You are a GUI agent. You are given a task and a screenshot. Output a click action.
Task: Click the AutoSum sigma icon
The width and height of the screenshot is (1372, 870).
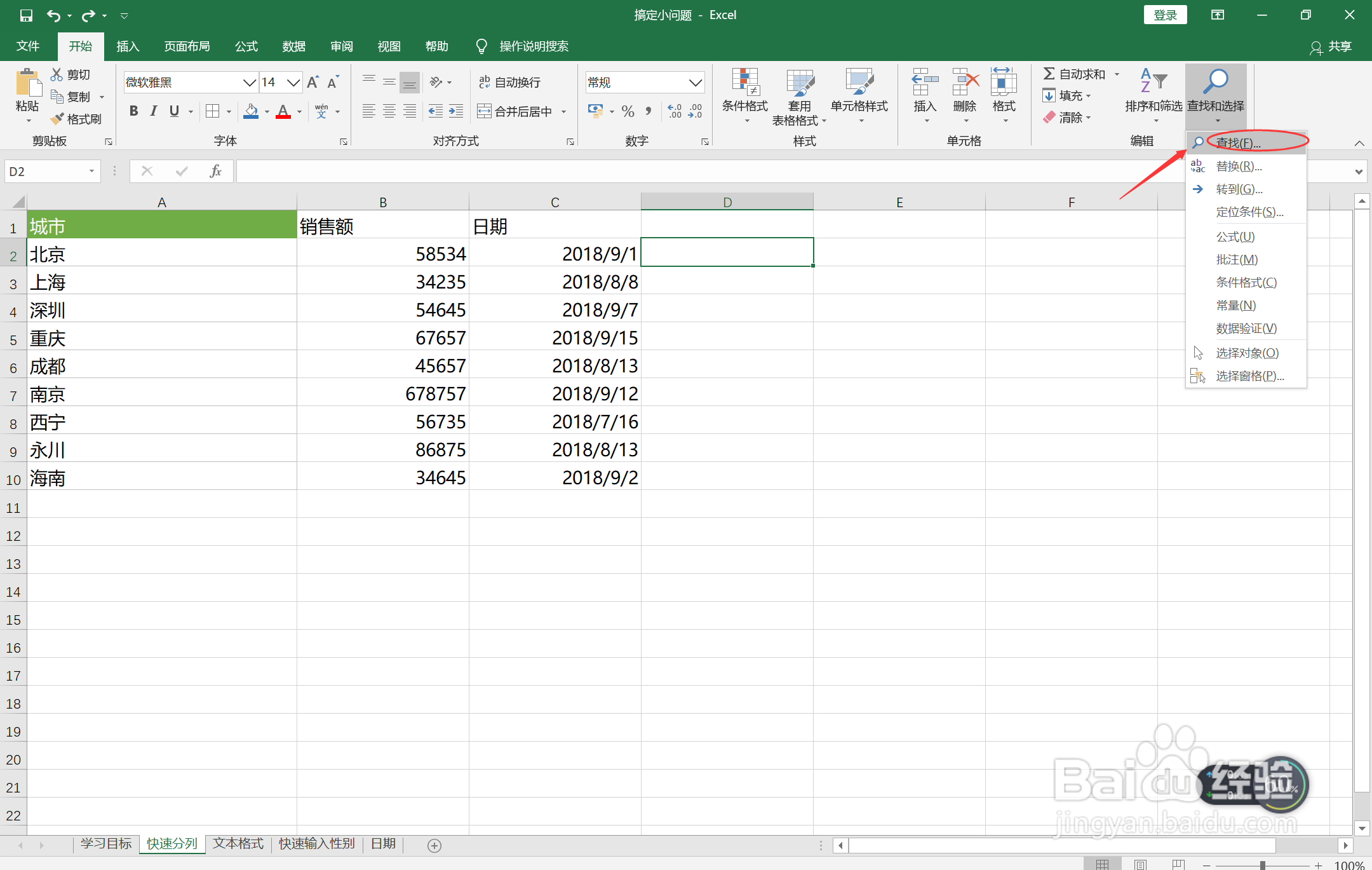click(x=1049, y=74)
